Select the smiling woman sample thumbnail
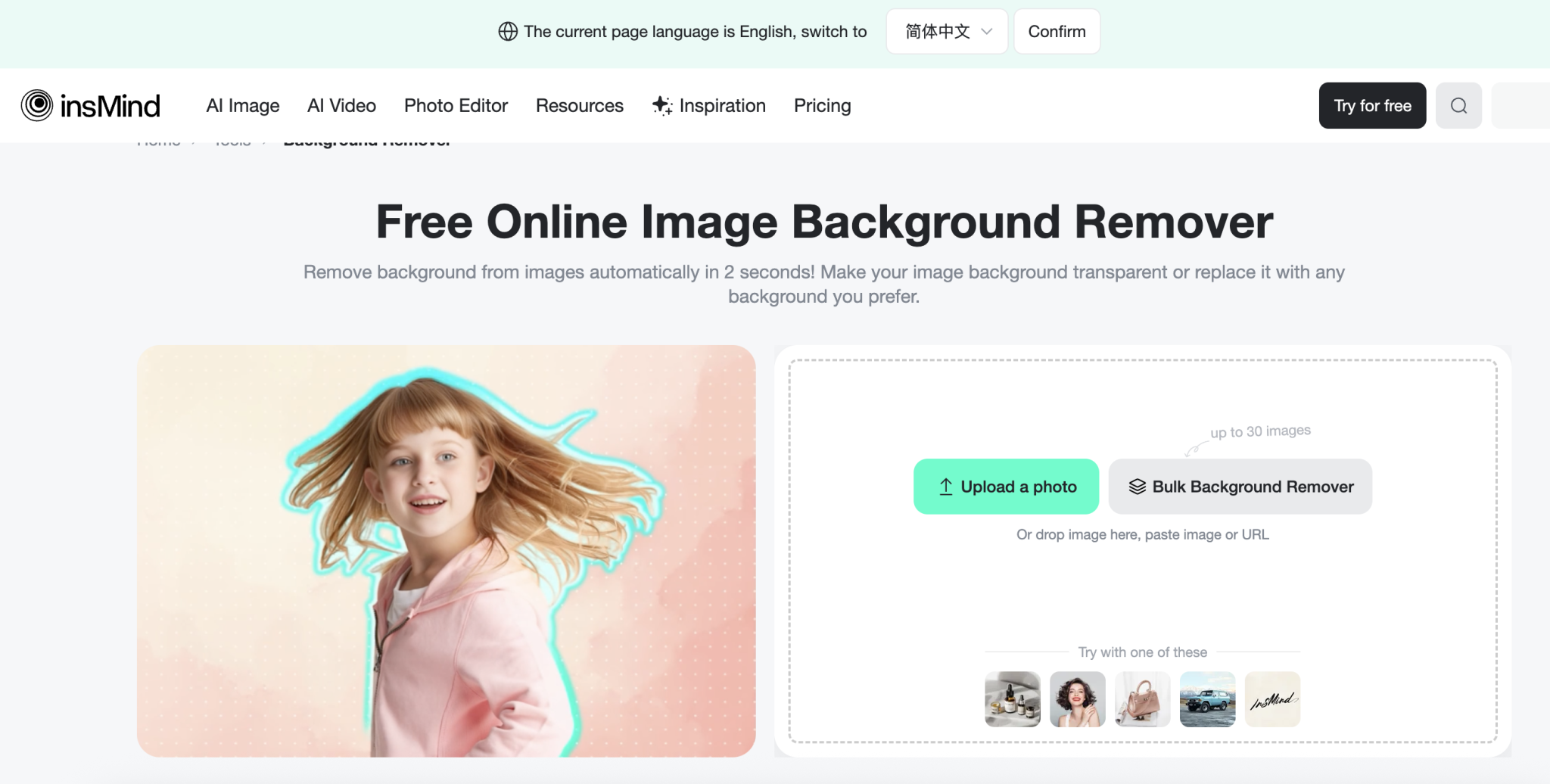Image resolution: width=1550 pixels, height=784 pixels. click(x=1077, y=699)
